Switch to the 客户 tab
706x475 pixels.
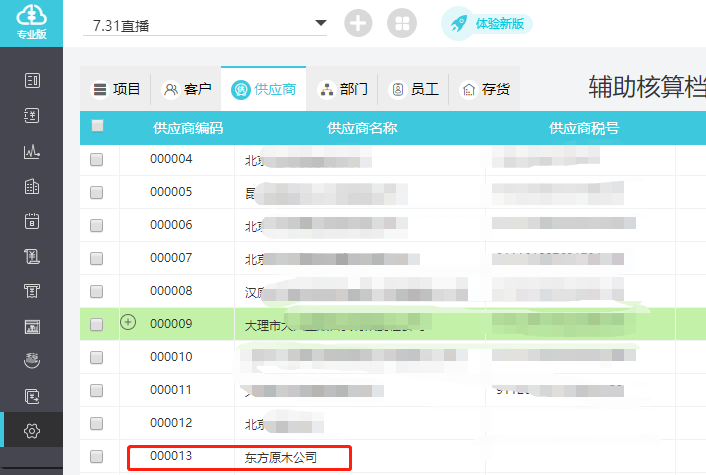pos(187,89)
